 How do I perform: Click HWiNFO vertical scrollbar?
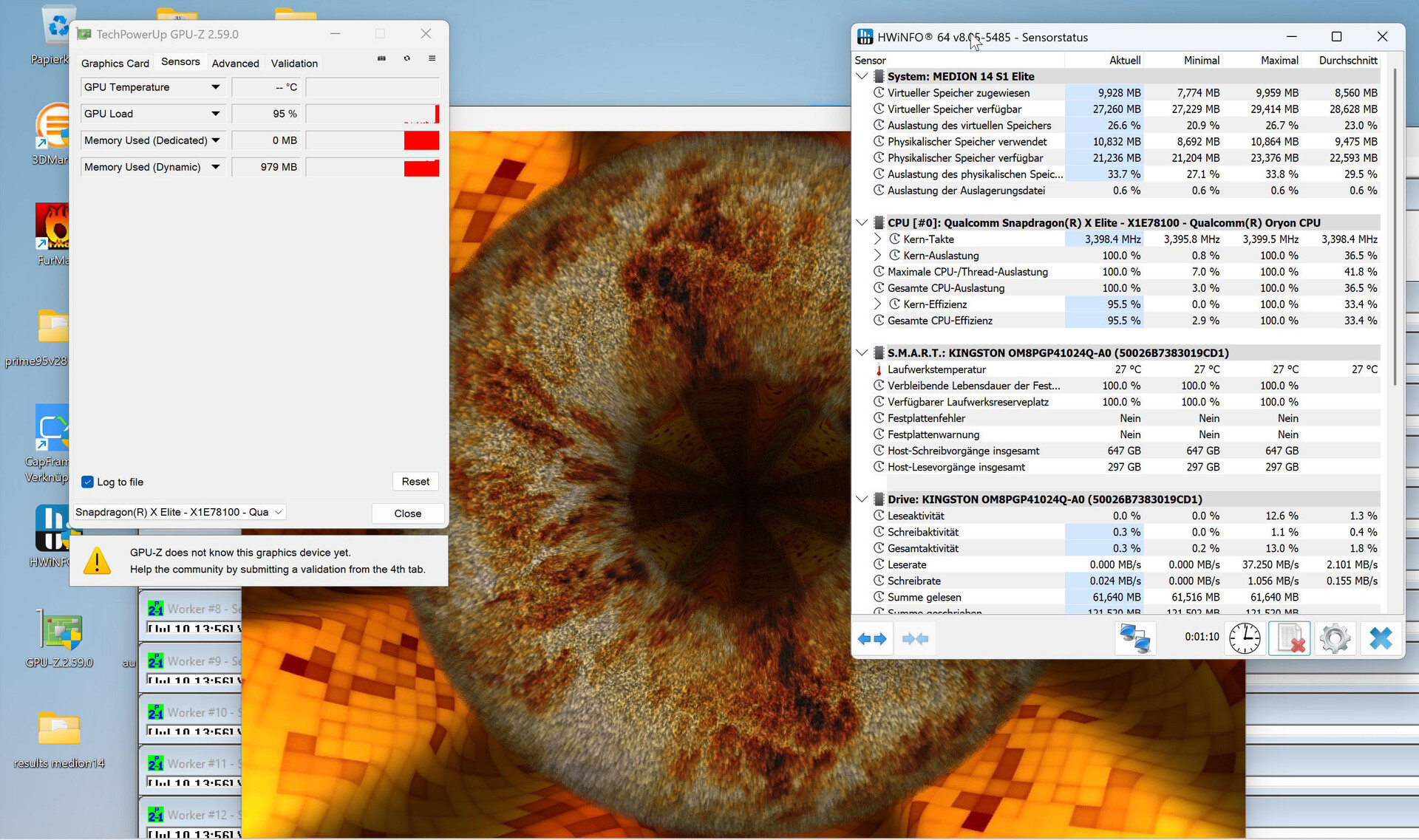[x=1395, y=225]
